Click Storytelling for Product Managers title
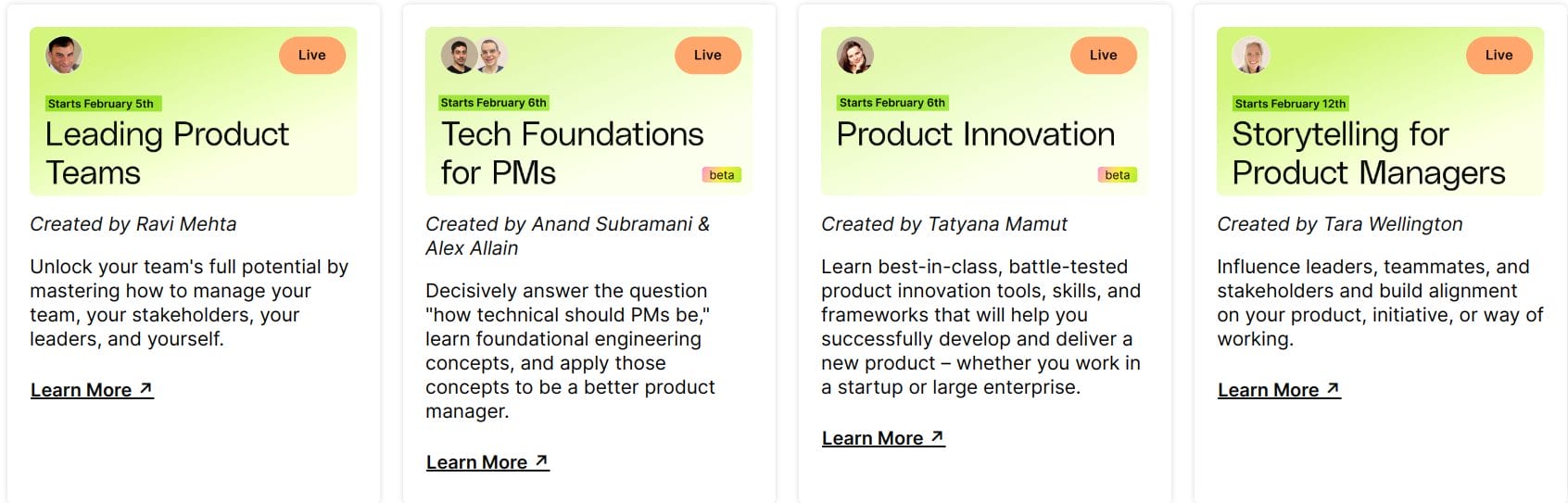The width and height of the screenshot is (1568, 503). tap(1368, 154)
